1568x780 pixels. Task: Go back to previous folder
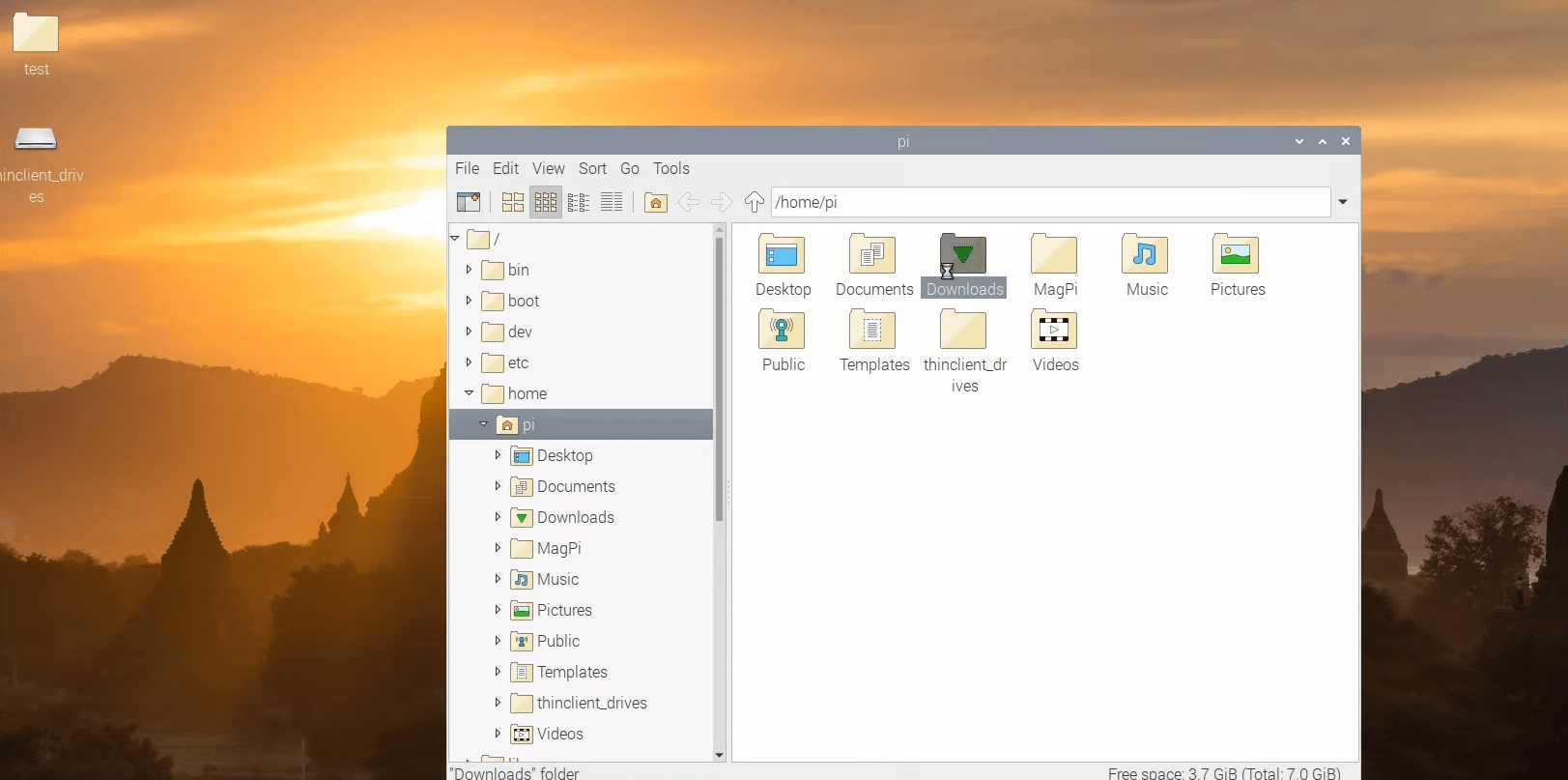(x=689, y=202)
